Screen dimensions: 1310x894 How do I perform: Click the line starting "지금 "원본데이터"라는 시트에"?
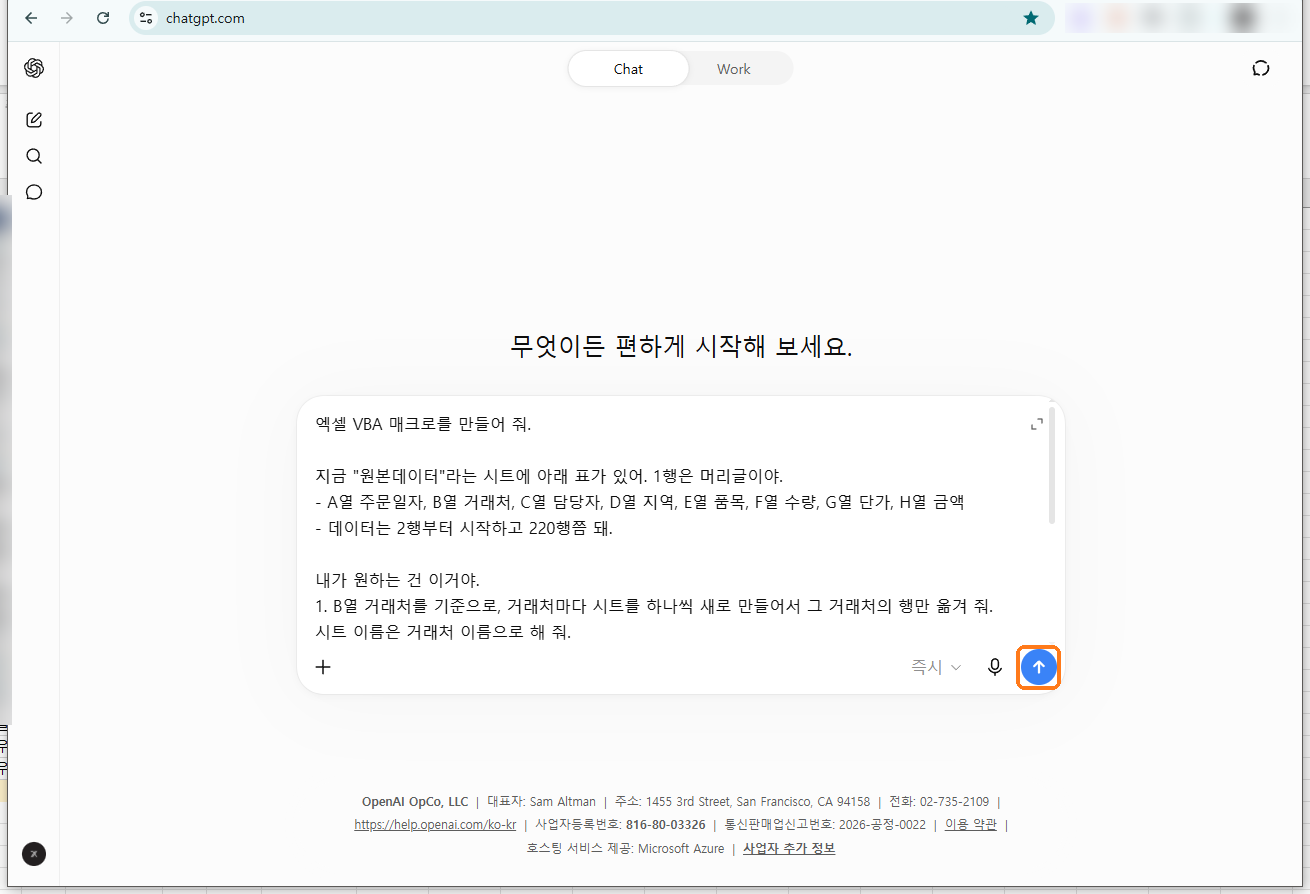(x=550, y=476)
